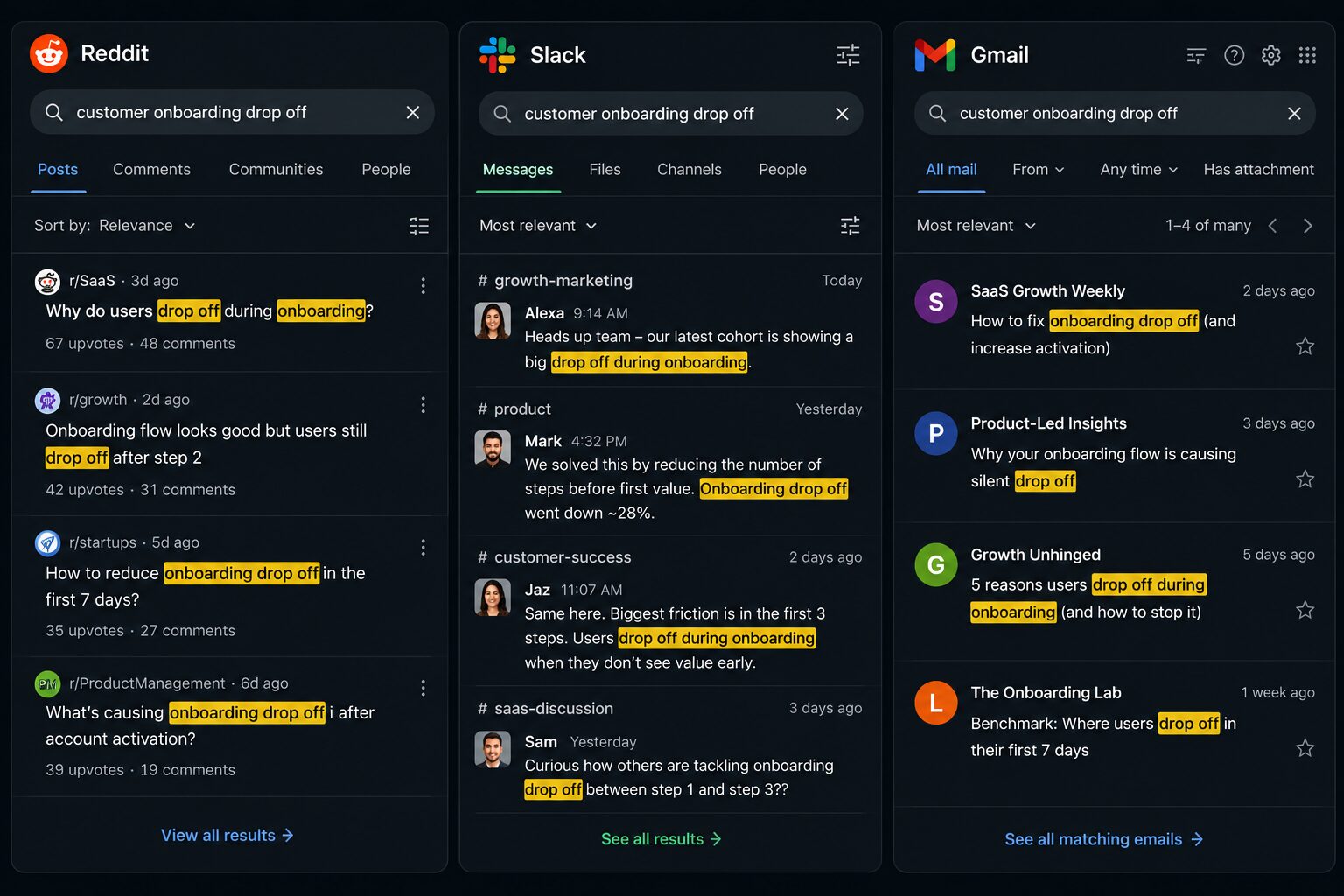This screenshot has height=896, width=1344.
Task: Click Alexa's avatar in Slack
Action: pos(493,321)
